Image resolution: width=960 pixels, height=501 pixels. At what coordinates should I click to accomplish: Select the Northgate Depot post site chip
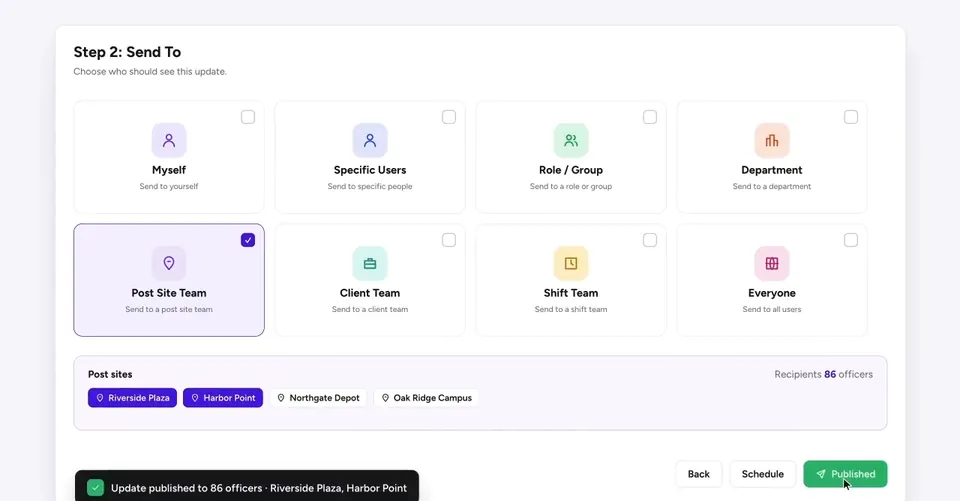point(318,398)
